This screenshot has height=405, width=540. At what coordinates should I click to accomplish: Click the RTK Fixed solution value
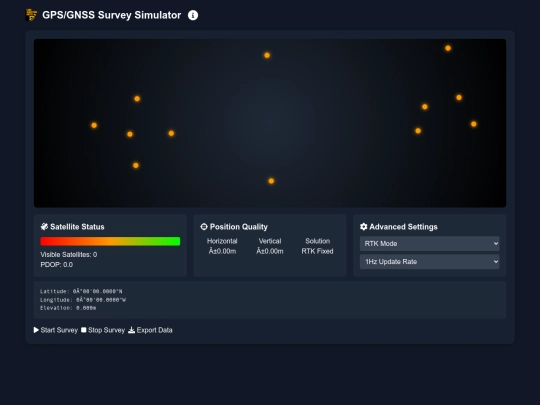coord(317,251)
